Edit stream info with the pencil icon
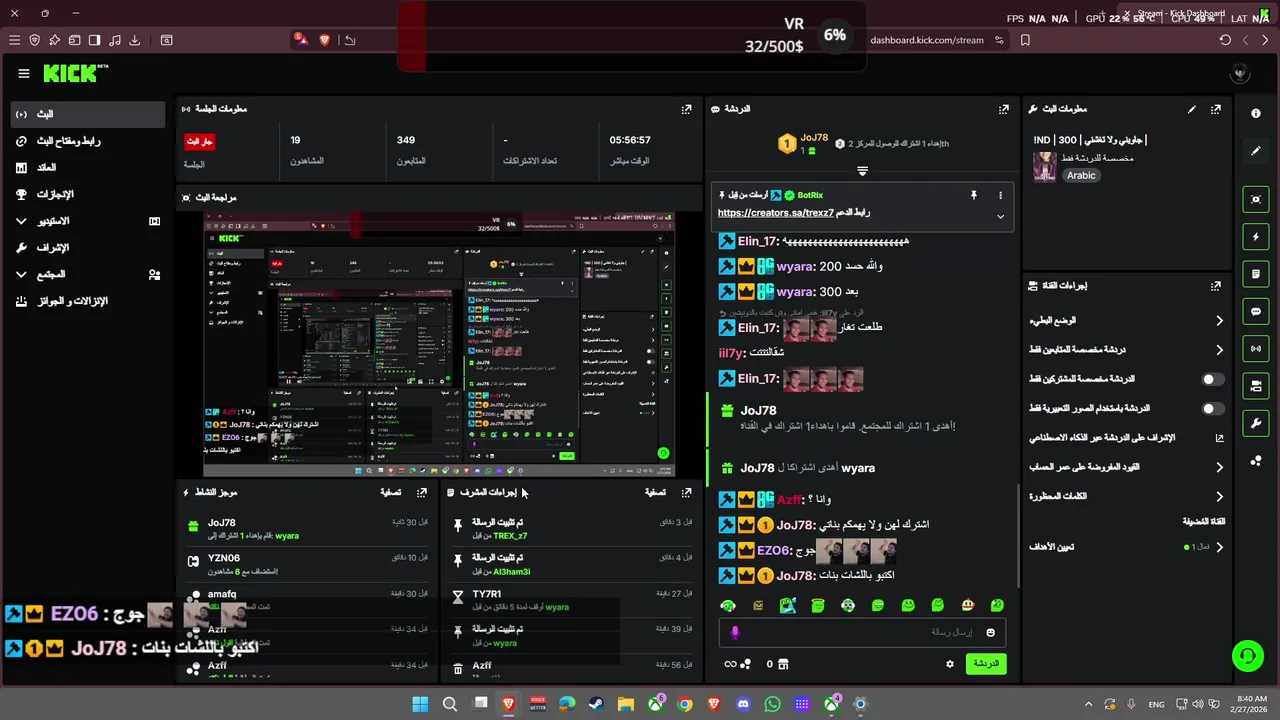 (1191, 109)
